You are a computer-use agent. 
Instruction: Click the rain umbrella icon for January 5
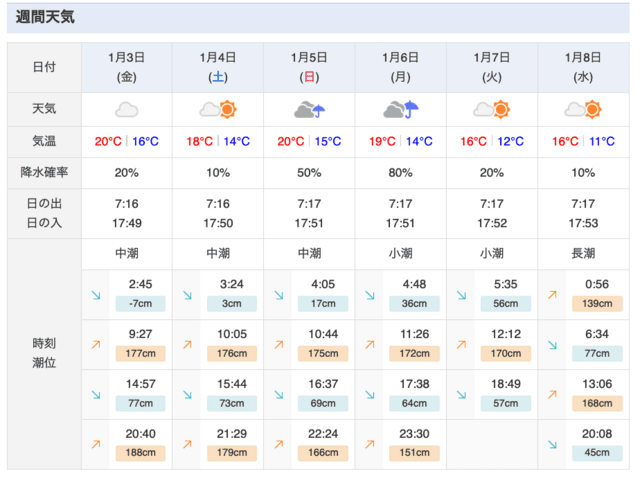[310, 109]
